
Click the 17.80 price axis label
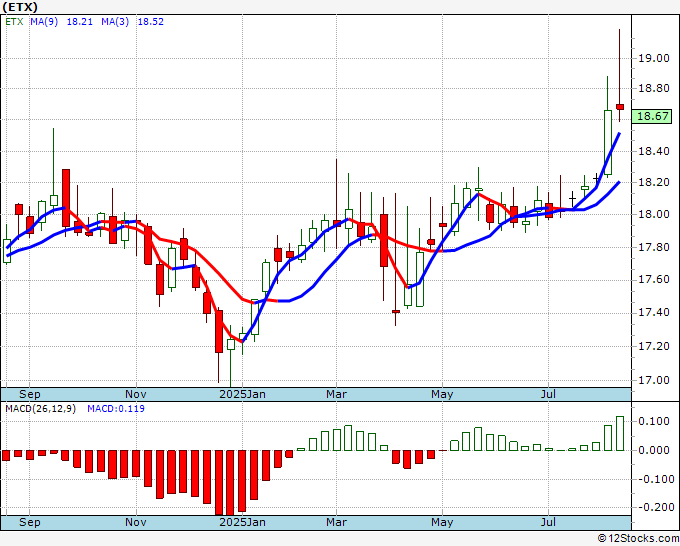[x=654, y=247]
